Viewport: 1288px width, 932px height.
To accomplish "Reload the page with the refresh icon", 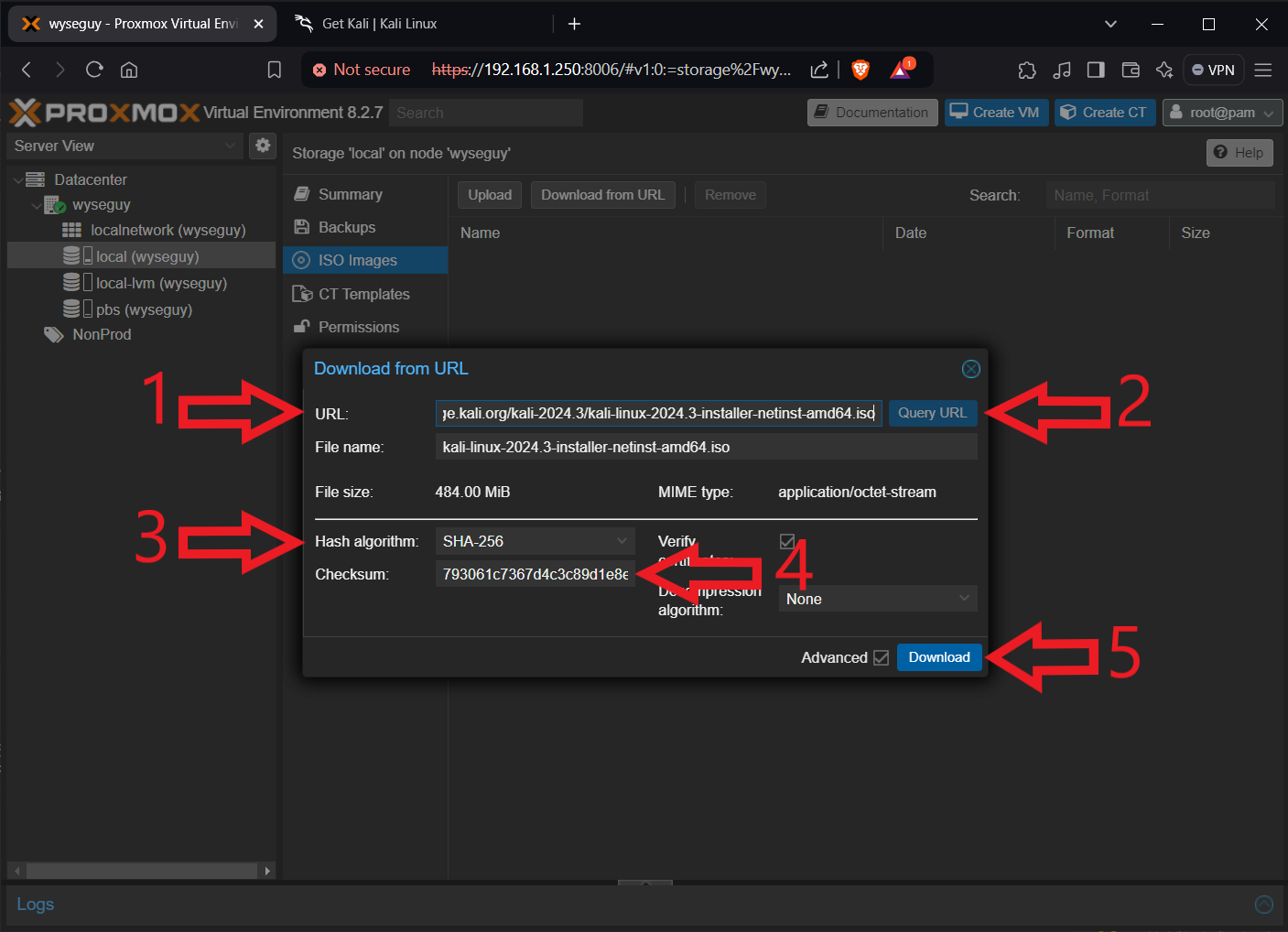I will pos(94,70).
